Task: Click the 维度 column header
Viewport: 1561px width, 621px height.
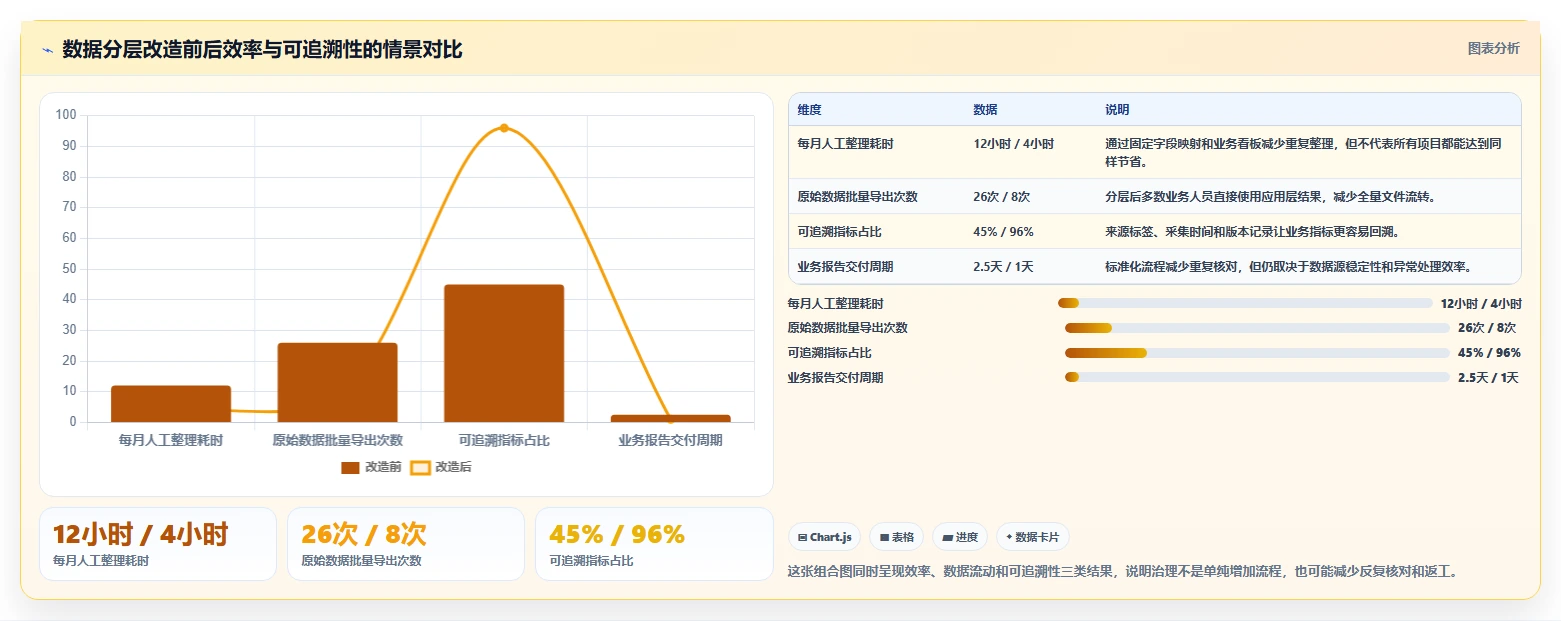Action: pos(809,109)
